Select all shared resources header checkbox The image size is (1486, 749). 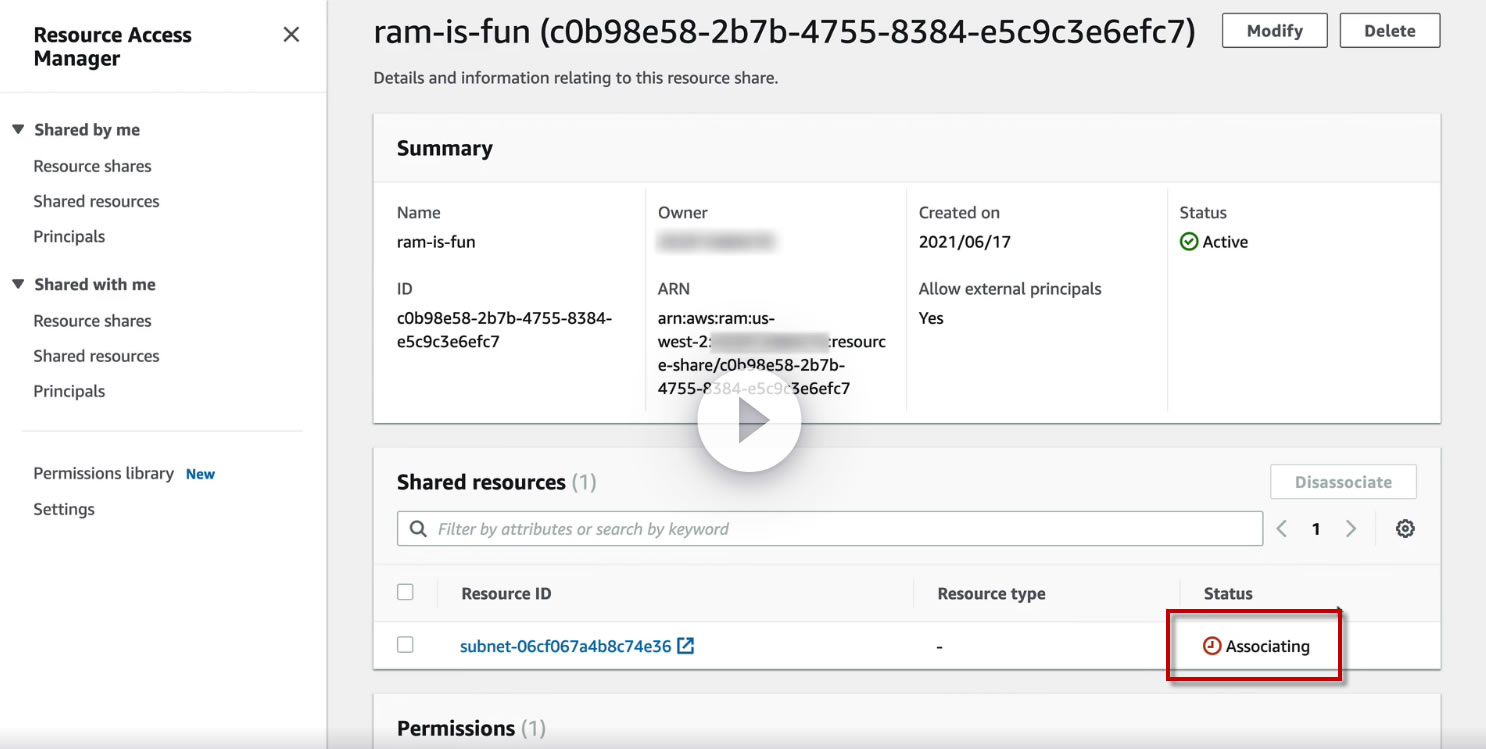pyautogui.click(x=405, y=592)
